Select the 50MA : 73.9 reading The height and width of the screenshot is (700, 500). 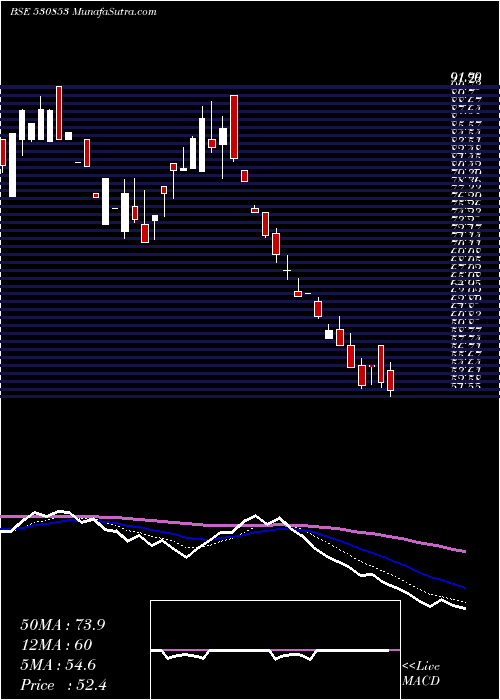pos(63,625)
